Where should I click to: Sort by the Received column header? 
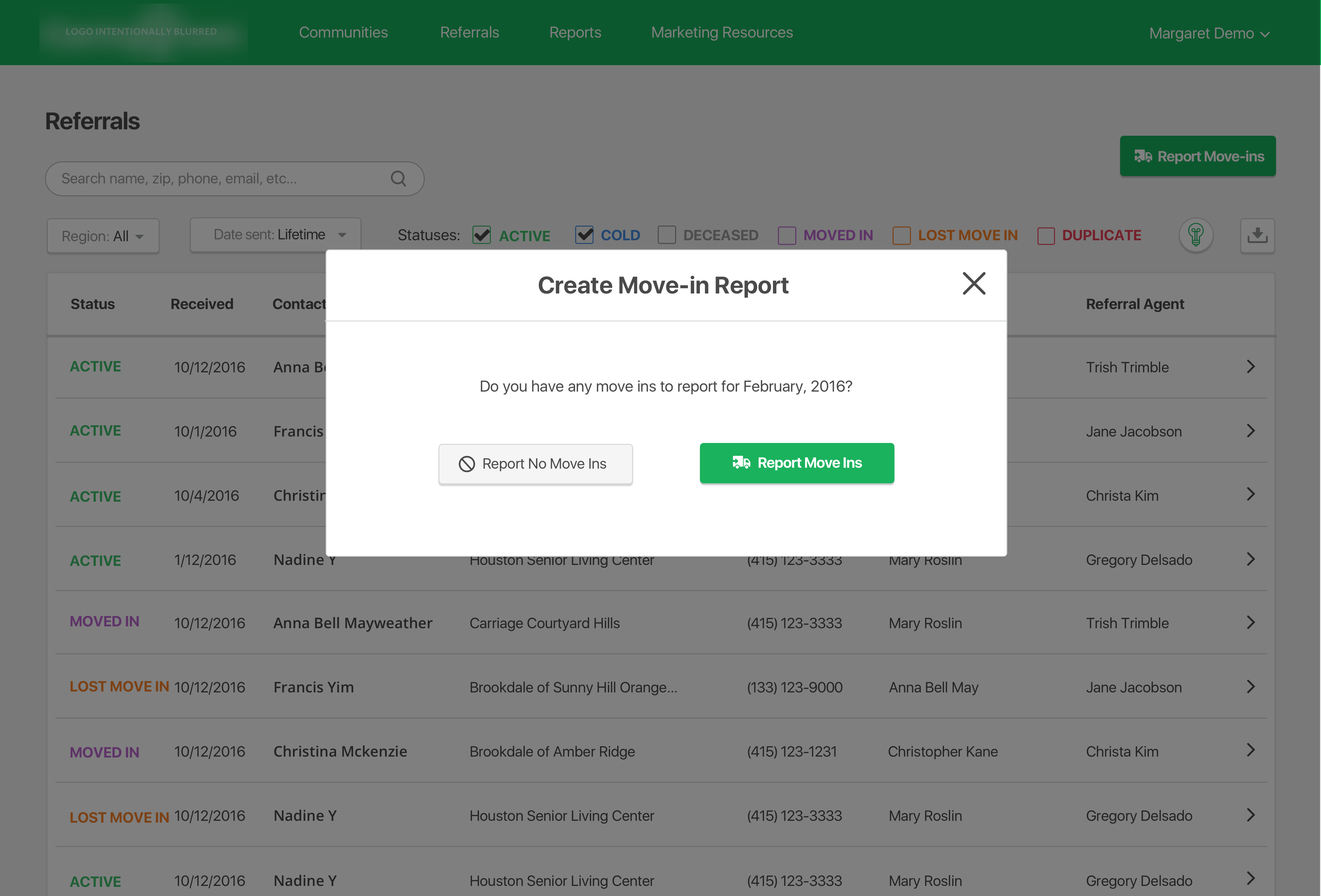[x=202, y=304]
